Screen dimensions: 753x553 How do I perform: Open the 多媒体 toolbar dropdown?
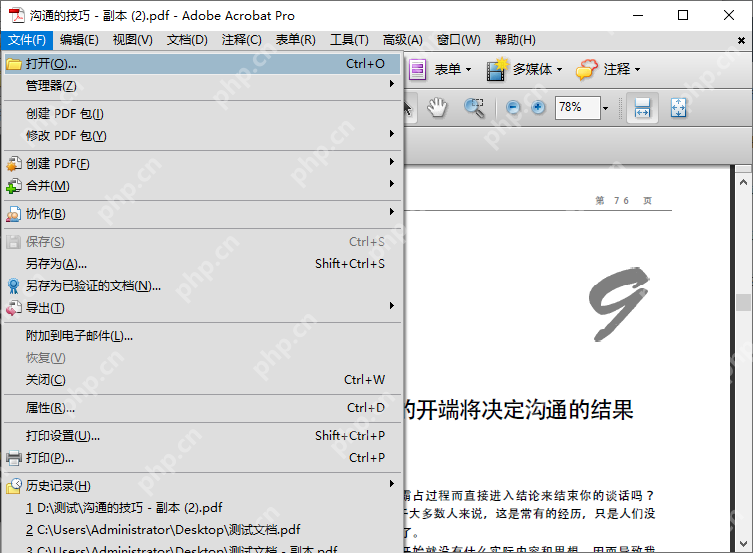click(x=559, y=70)
